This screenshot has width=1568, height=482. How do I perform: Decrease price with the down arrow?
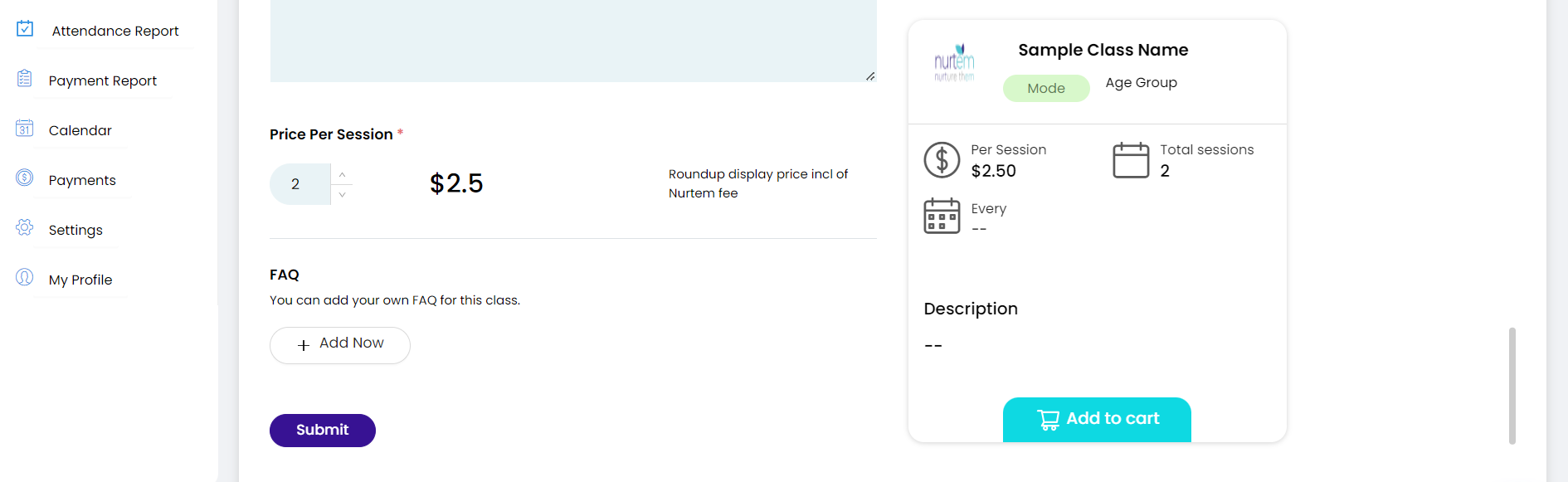(x=342, y=194)
